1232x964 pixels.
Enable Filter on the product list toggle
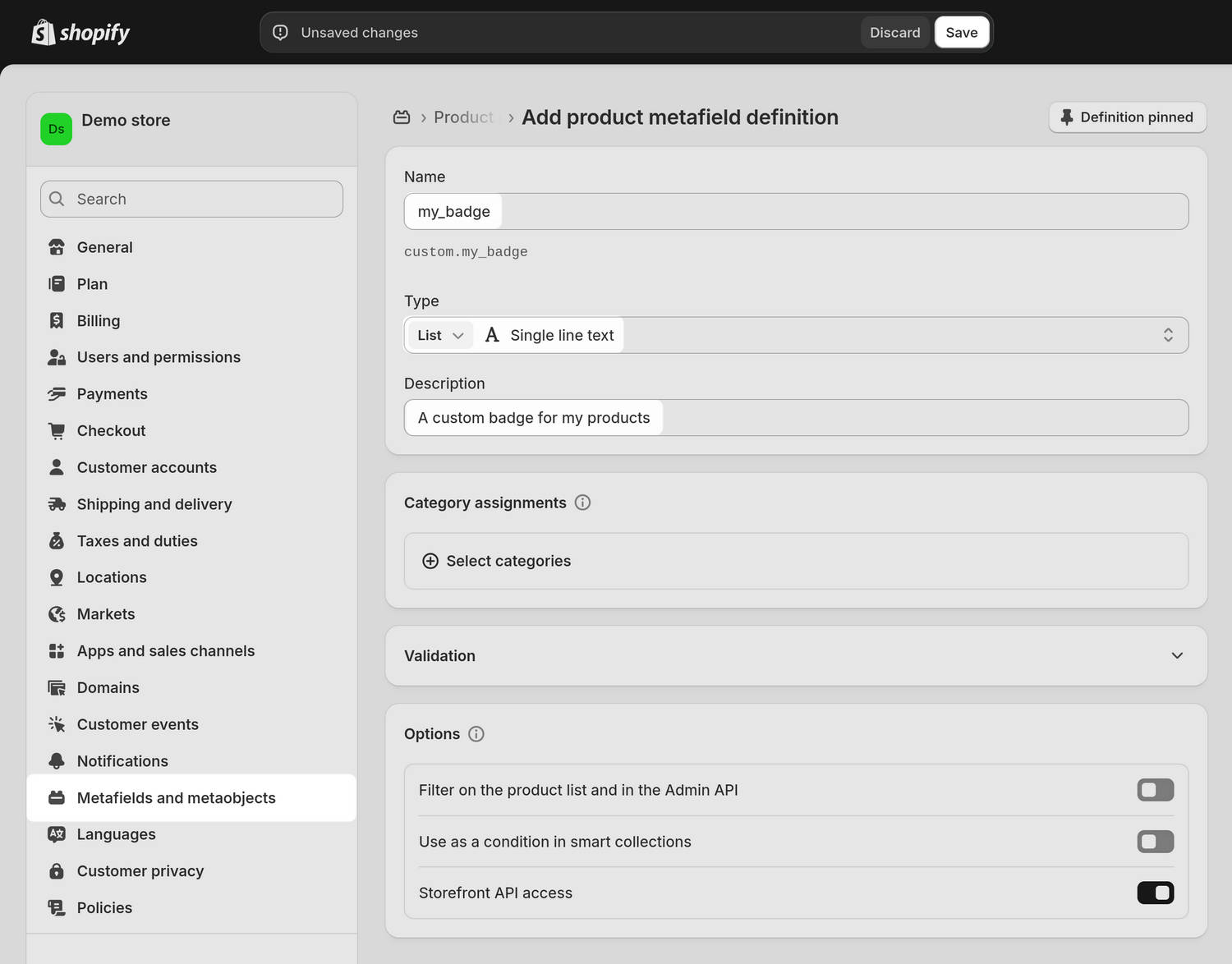(1155, 789)
